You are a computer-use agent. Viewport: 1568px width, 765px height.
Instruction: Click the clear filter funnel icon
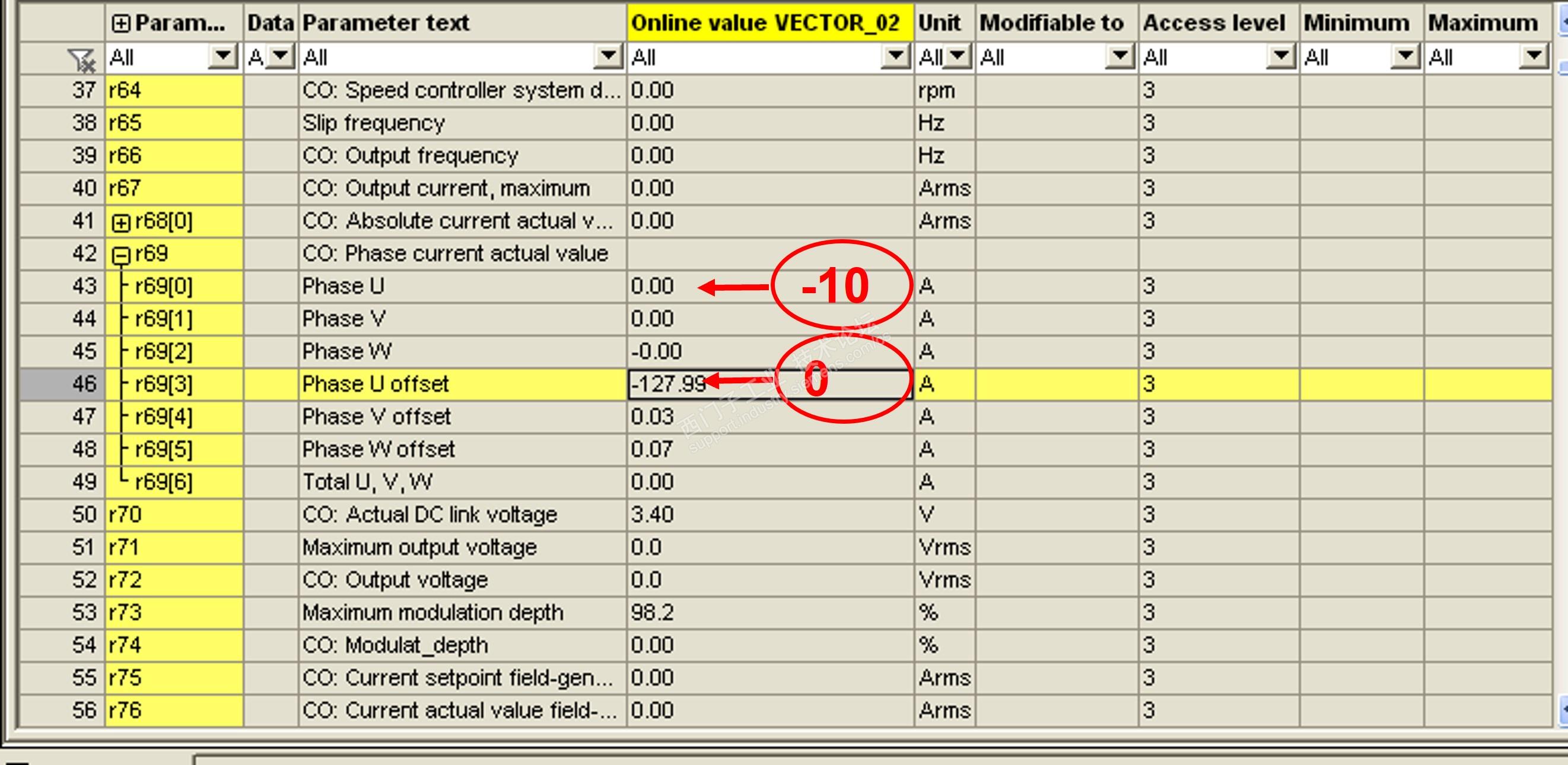[81, 59]
